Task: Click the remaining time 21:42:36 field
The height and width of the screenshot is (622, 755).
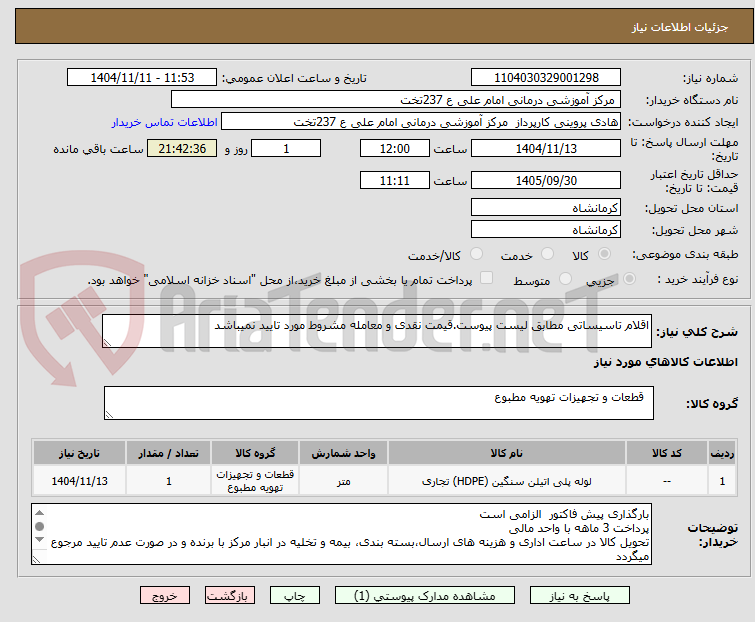Action: pyautogui.click(x=182, y=148)
